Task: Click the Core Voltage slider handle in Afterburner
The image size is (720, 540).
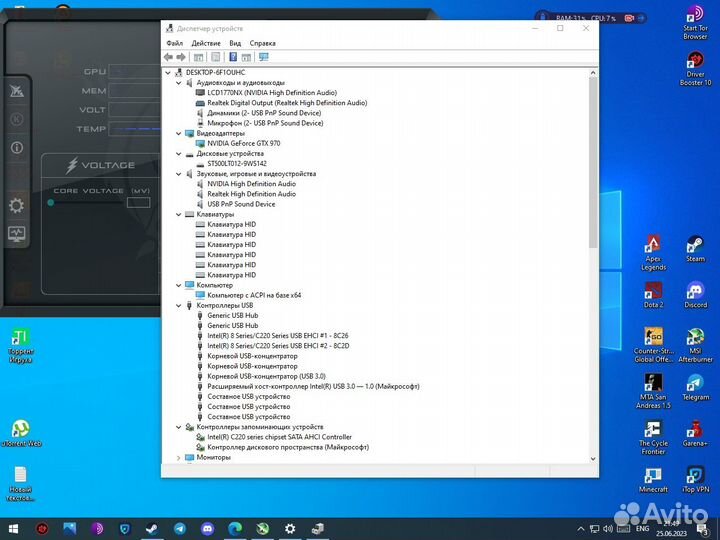Action: 51,202
